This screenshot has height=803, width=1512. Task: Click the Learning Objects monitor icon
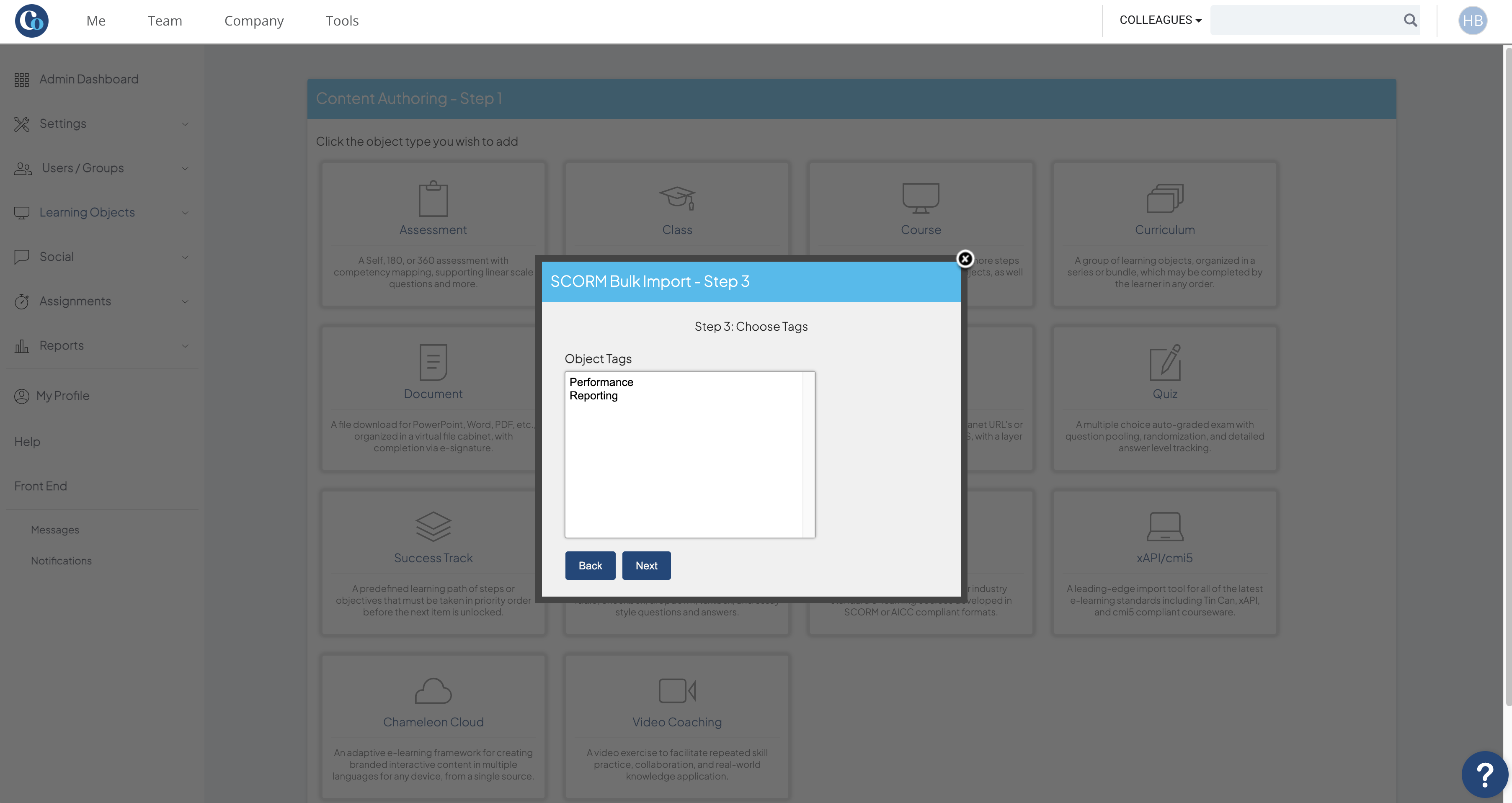(x=22, y=213)
